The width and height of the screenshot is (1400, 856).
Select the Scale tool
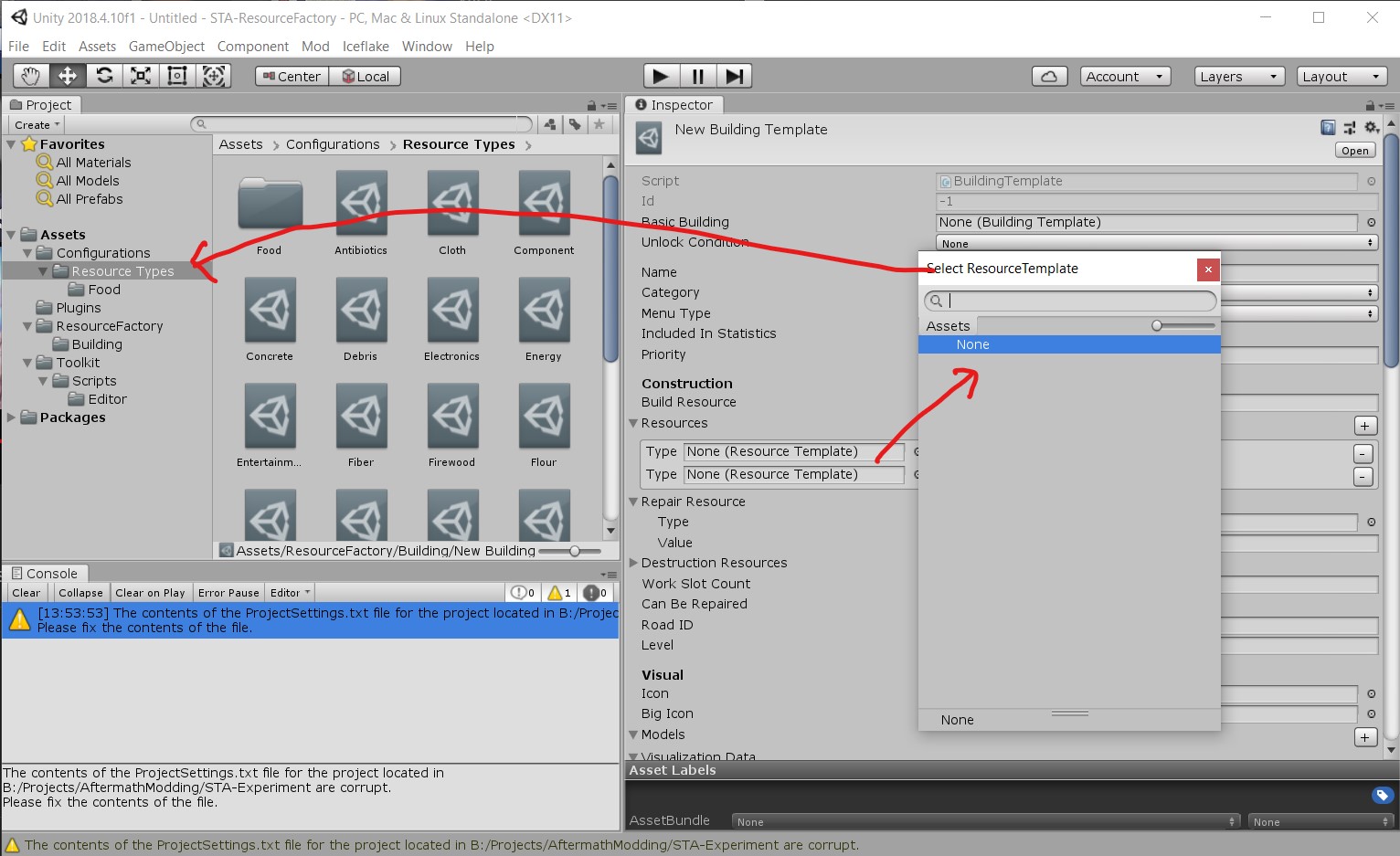pos(141,76)
